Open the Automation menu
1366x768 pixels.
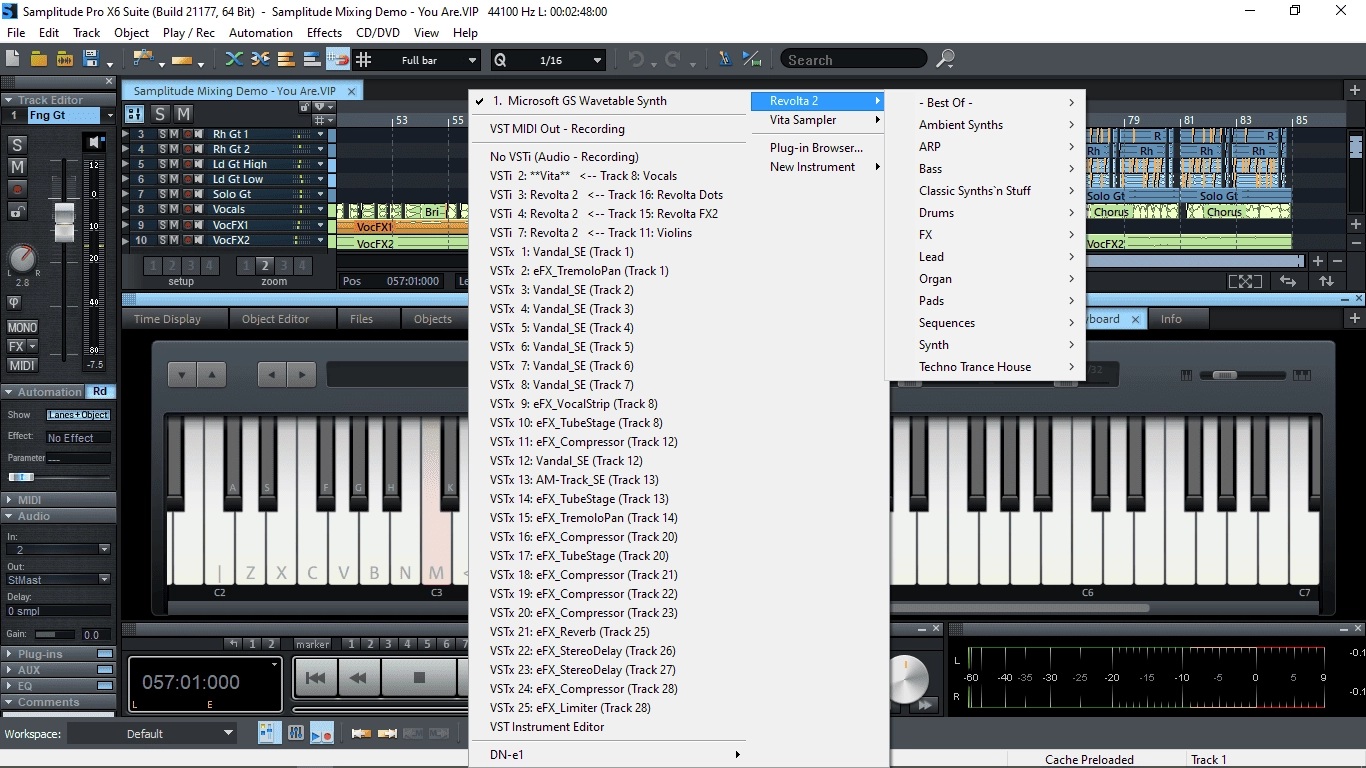261,32
